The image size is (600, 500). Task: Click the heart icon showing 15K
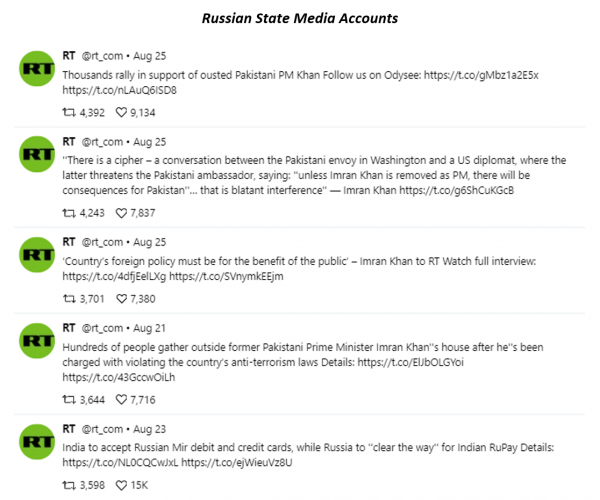click(121, 485)
